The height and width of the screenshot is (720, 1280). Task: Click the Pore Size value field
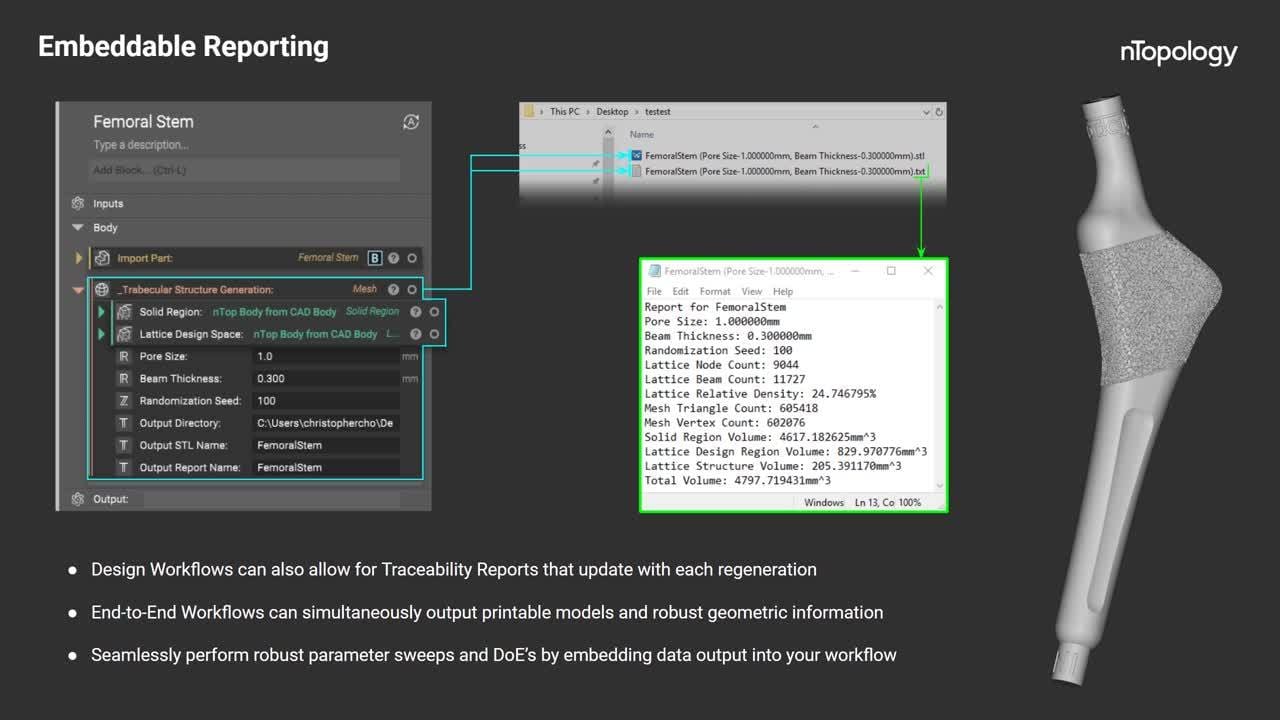click(325, 356)
